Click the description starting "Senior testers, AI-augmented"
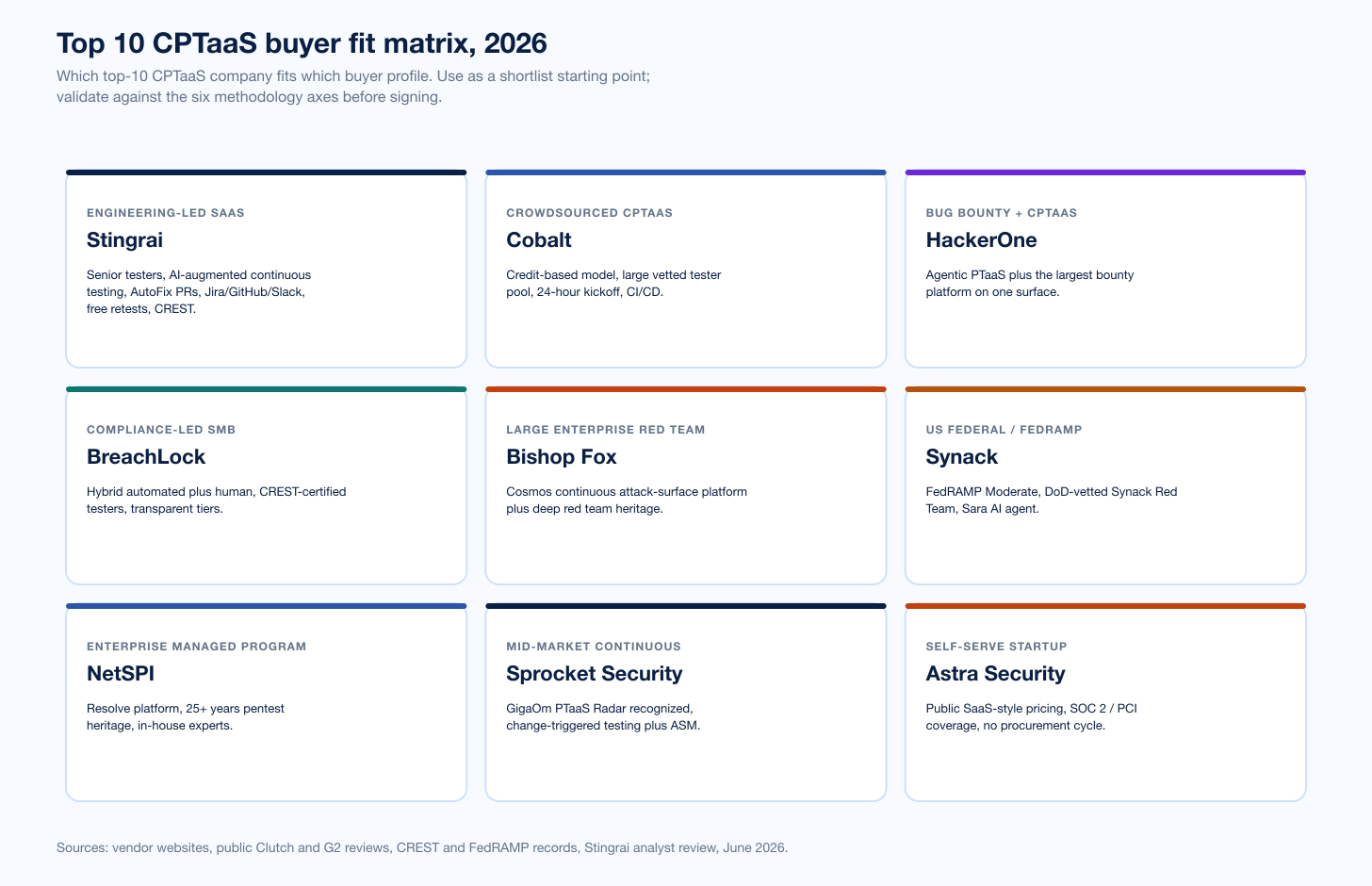 click(199, 292)
